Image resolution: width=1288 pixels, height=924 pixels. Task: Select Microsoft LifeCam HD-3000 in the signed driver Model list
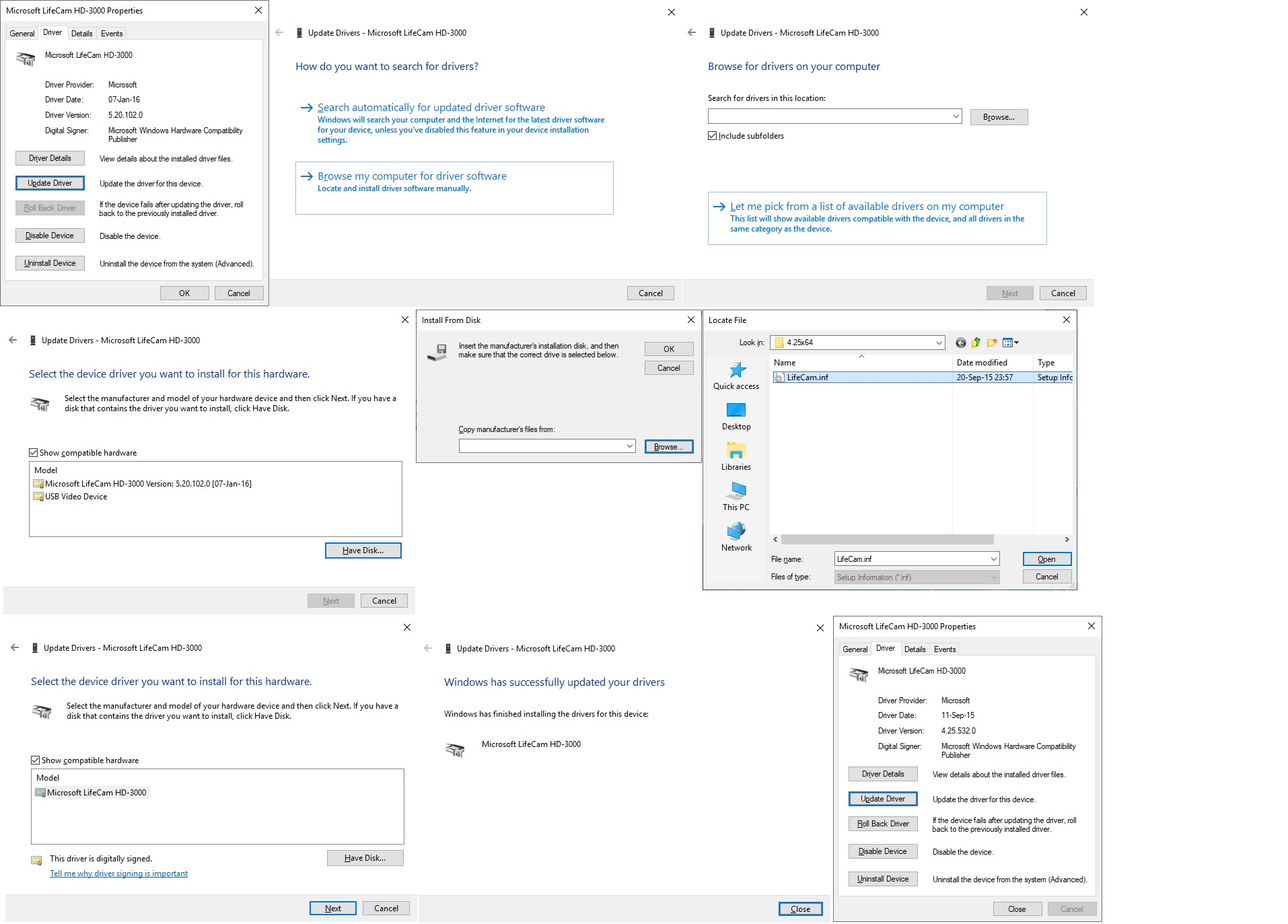pyautogui.click(x=96, y=793)
